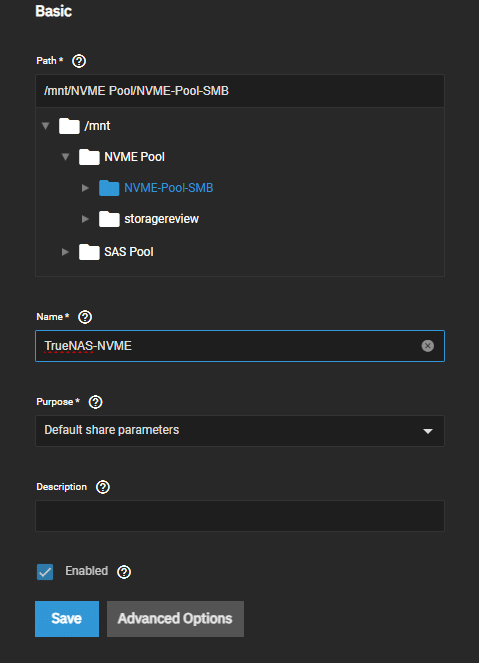The image size is (479, 663).
Task: Open the help tooltip next to Path
Action: click(79, 61)
